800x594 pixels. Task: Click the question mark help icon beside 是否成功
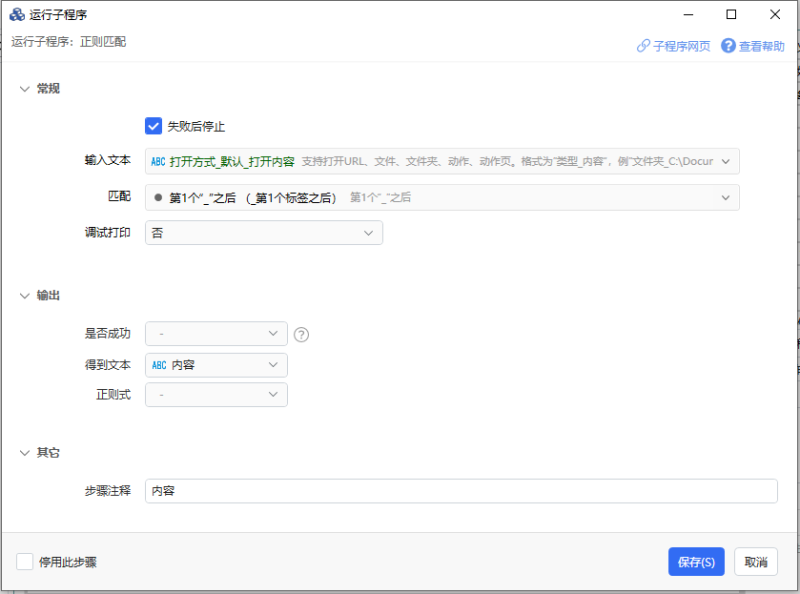(301, 334)
